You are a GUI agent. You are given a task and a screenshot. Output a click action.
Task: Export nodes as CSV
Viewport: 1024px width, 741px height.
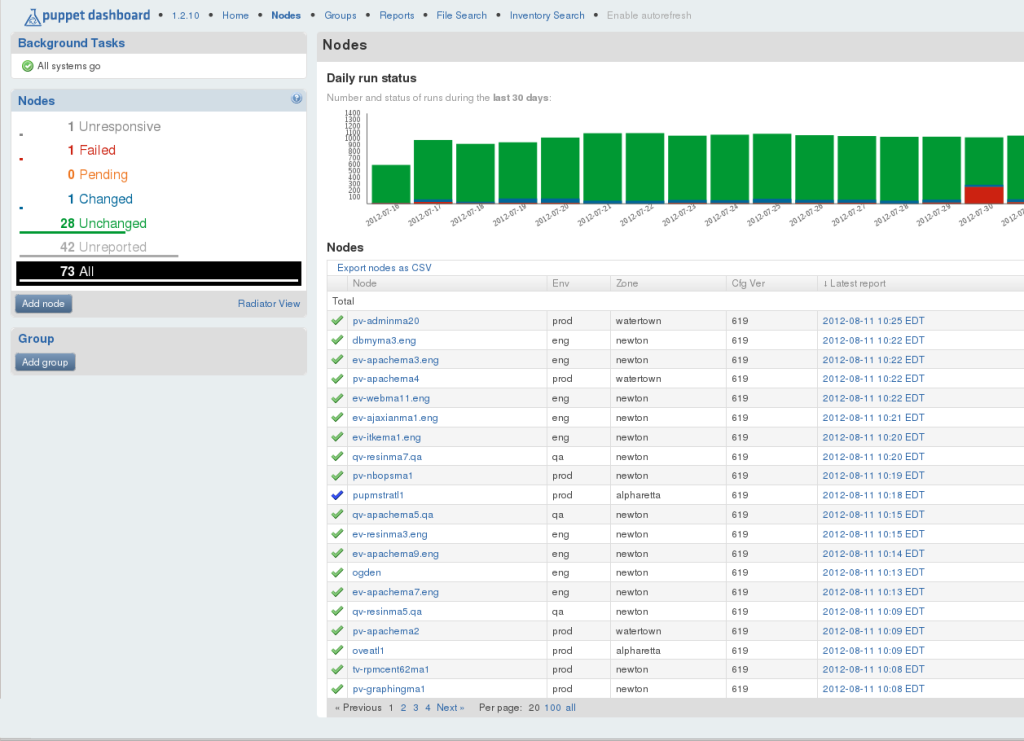(384, 268)
